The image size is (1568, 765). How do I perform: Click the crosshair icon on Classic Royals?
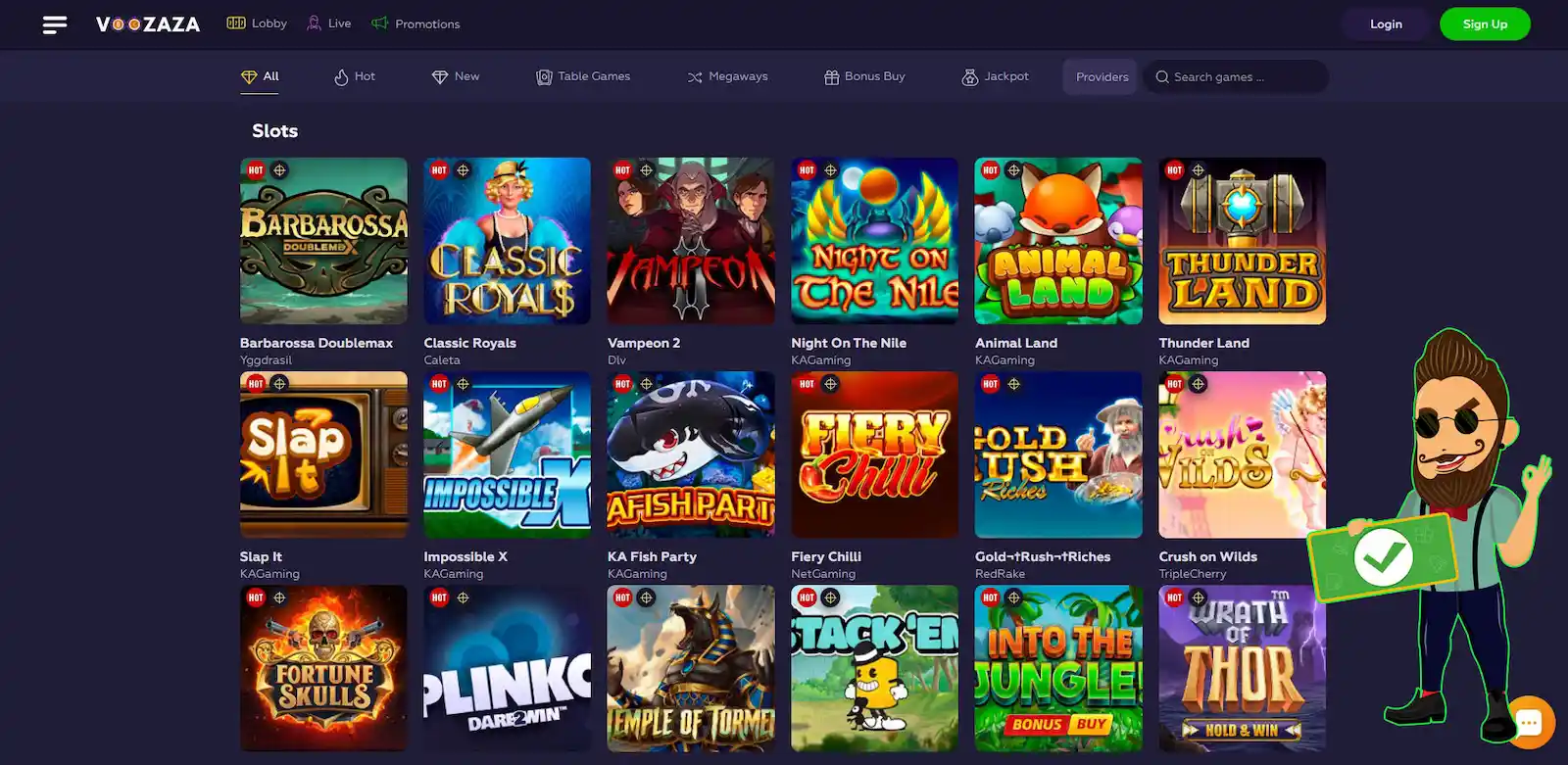[463, 170]
